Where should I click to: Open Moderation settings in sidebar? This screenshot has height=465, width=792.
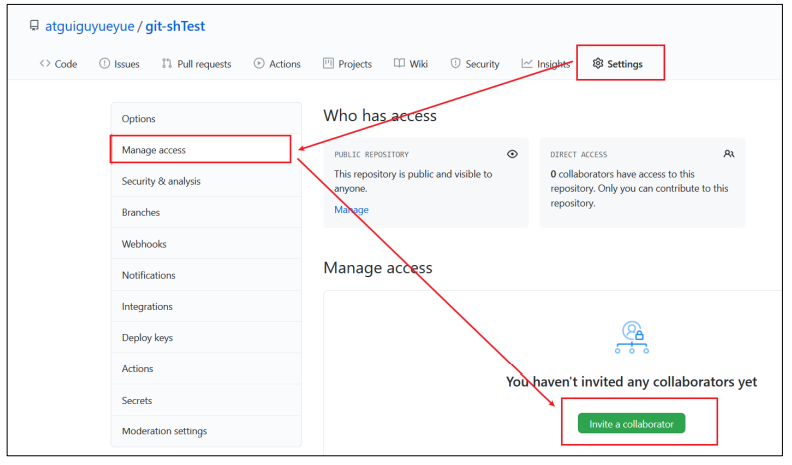pyautogui.click(x=206, y=431)
